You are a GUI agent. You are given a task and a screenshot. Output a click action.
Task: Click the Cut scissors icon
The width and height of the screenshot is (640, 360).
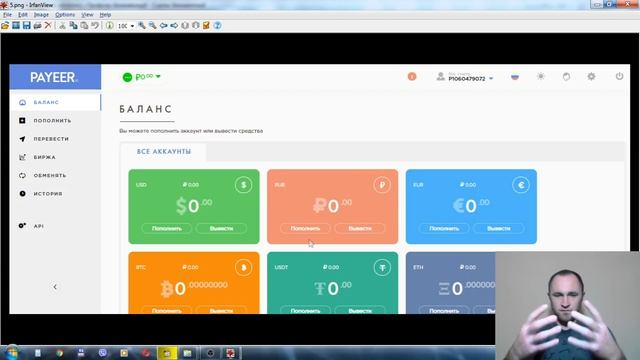(x=62, y=25)
